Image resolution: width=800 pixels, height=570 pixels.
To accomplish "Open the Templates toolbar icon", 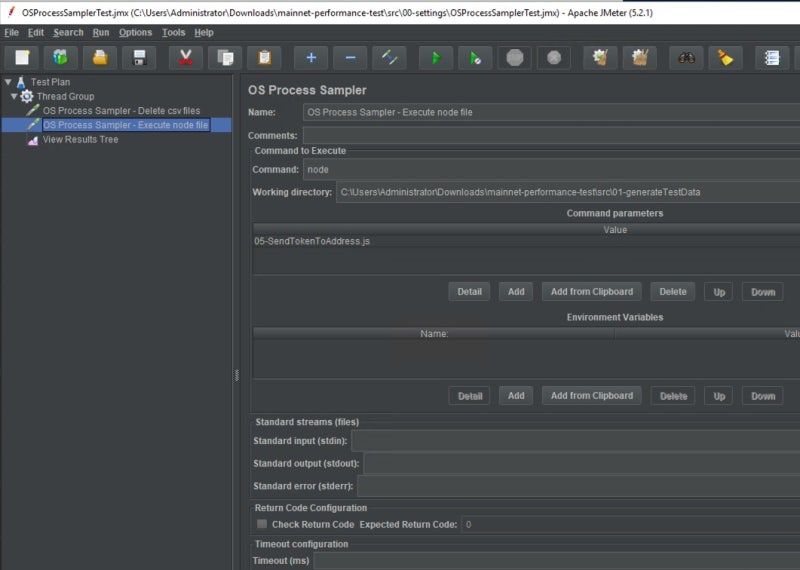I will tap(61, 58).
